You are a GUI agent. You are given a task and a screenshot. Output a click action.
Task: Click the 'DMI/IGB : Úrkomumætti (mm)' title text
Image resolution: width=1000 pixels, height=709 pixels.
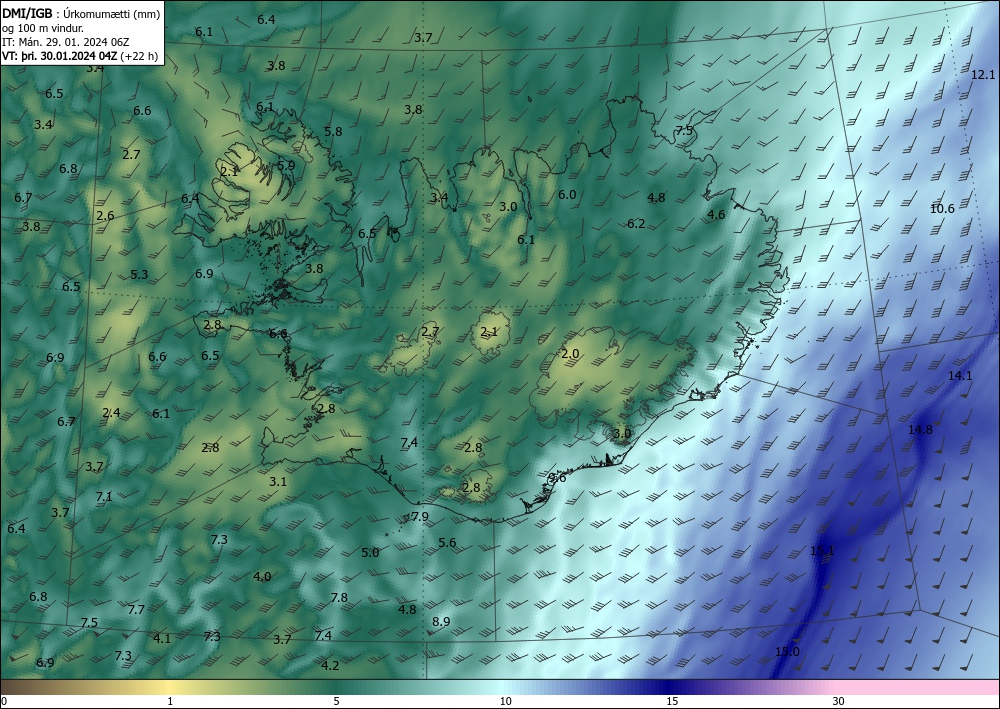81,13
